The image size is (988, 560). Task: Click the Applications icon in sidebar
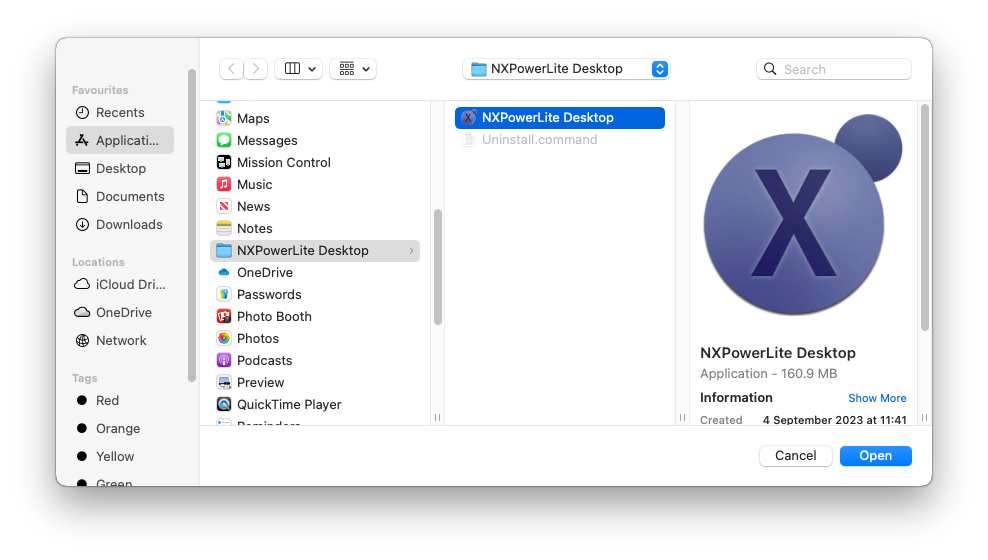[x=82, y=140]
